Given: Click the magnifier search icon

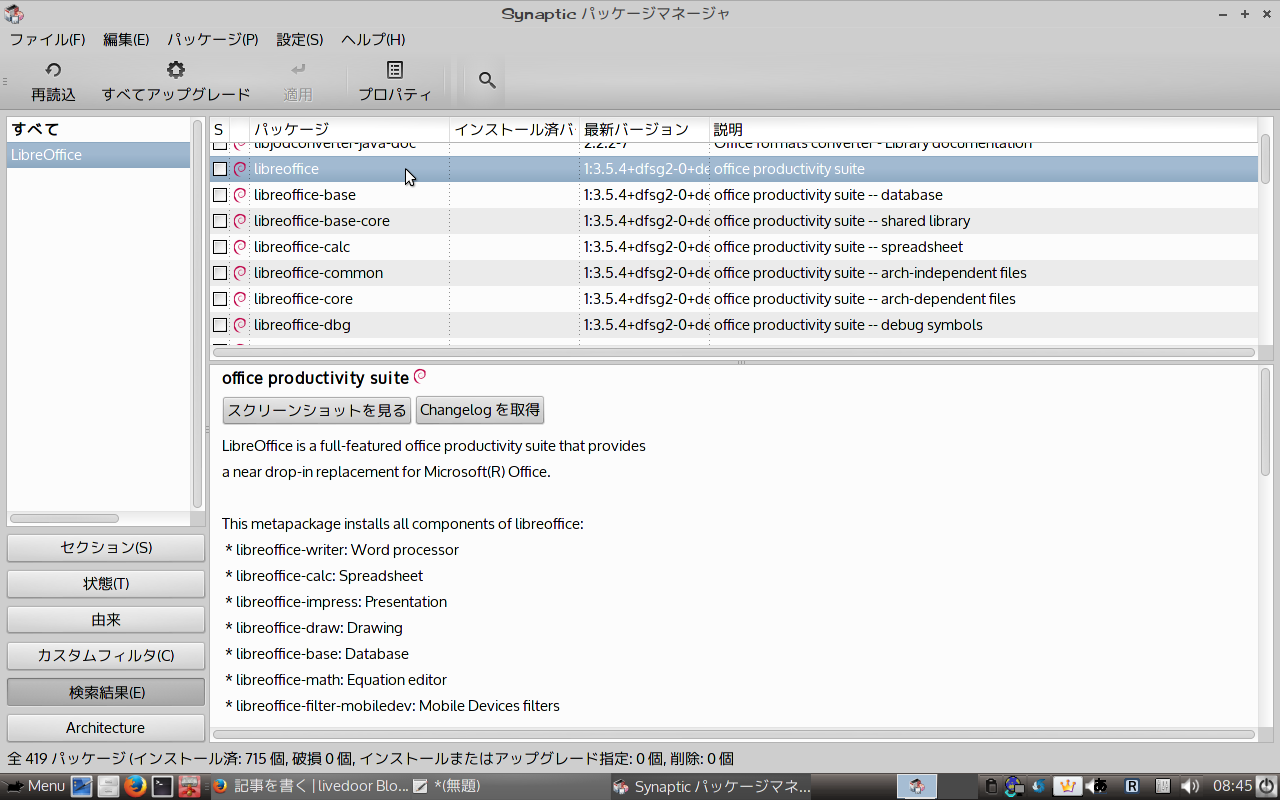Looking at the screenshot, I should (487, 80).
